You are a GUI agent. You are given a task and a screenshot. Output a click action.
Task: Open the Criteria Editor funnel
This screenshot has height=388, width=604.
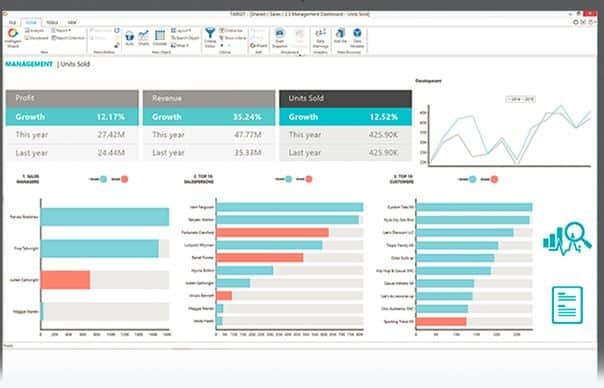click(210, 38)
